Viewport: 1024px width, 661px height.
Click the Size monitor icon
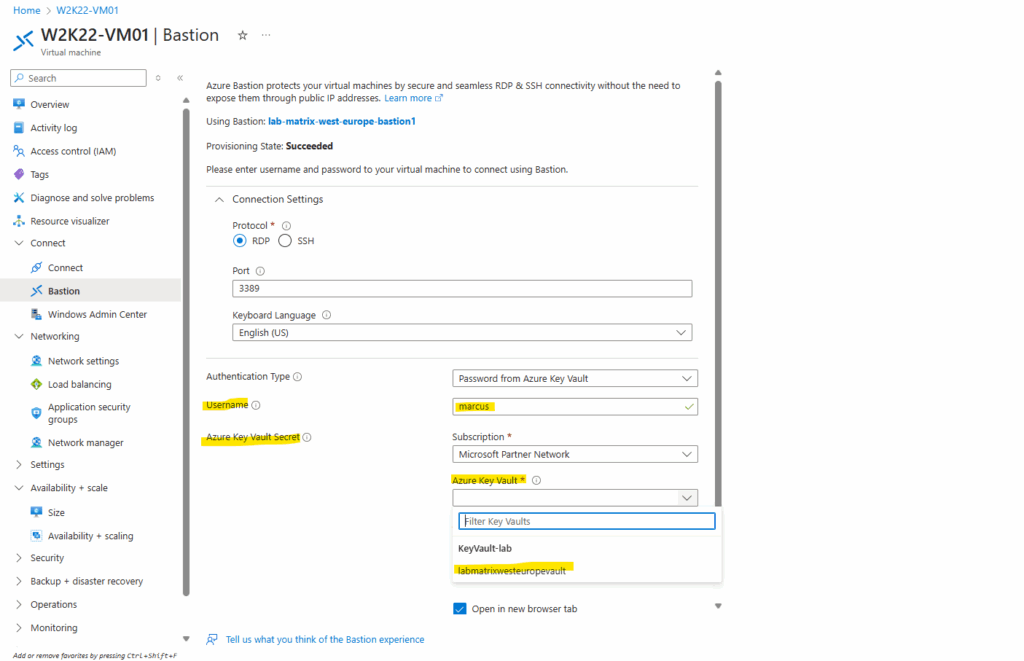tap(37, 512)
